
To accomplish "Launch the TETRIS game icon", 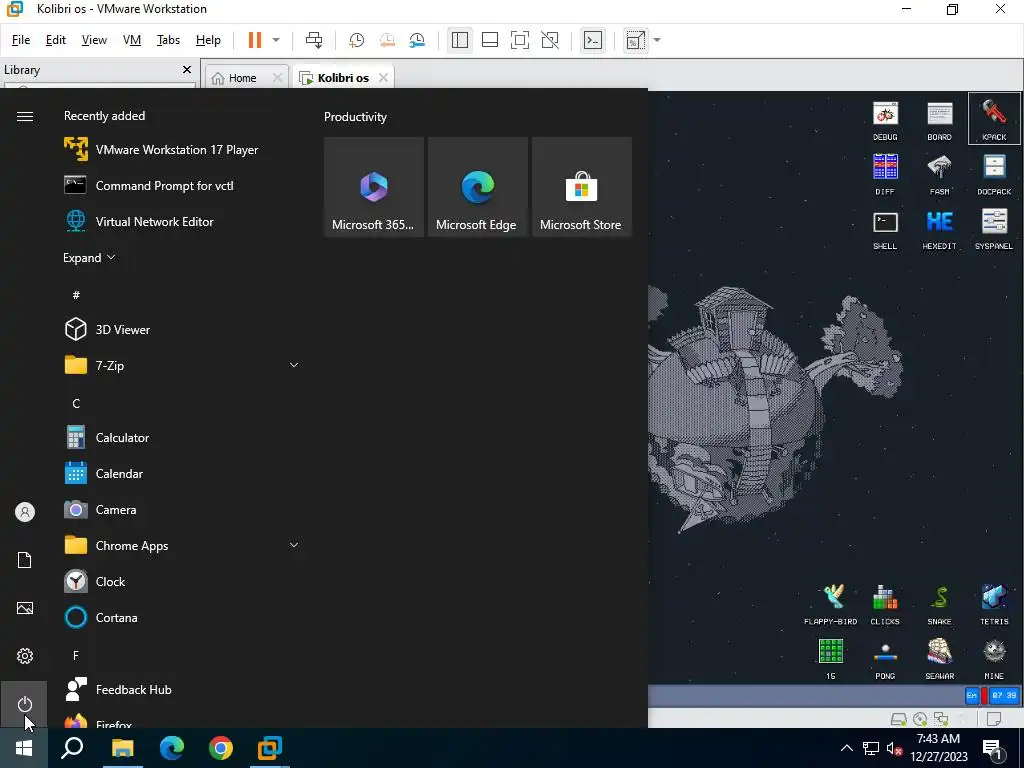I will pos(994,605).
